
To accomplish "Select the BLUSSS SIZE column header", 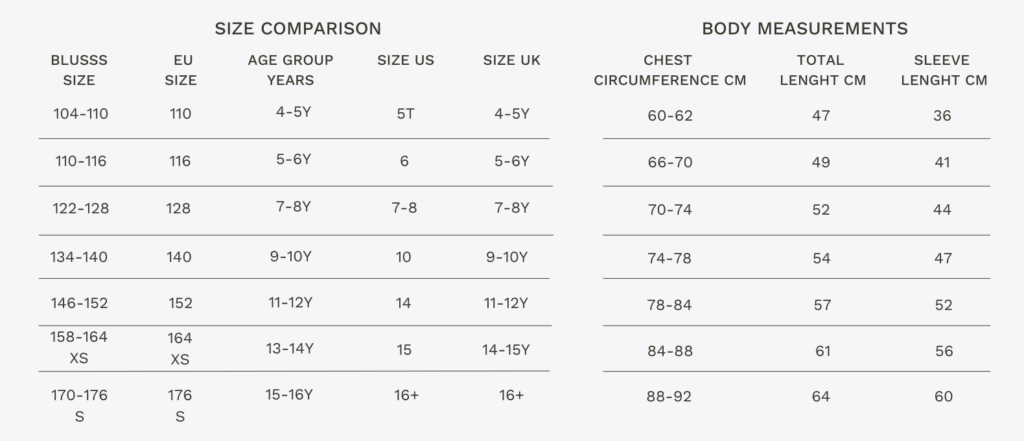I will [x=79, y=70].
